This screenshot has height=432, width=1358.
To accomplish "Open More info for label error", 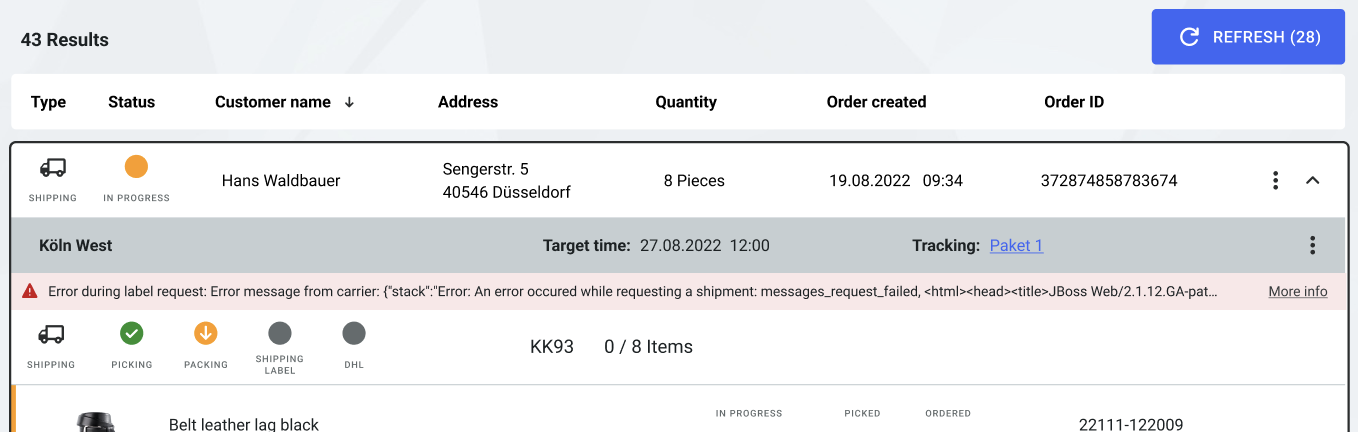I will (x=1297, y=291).
